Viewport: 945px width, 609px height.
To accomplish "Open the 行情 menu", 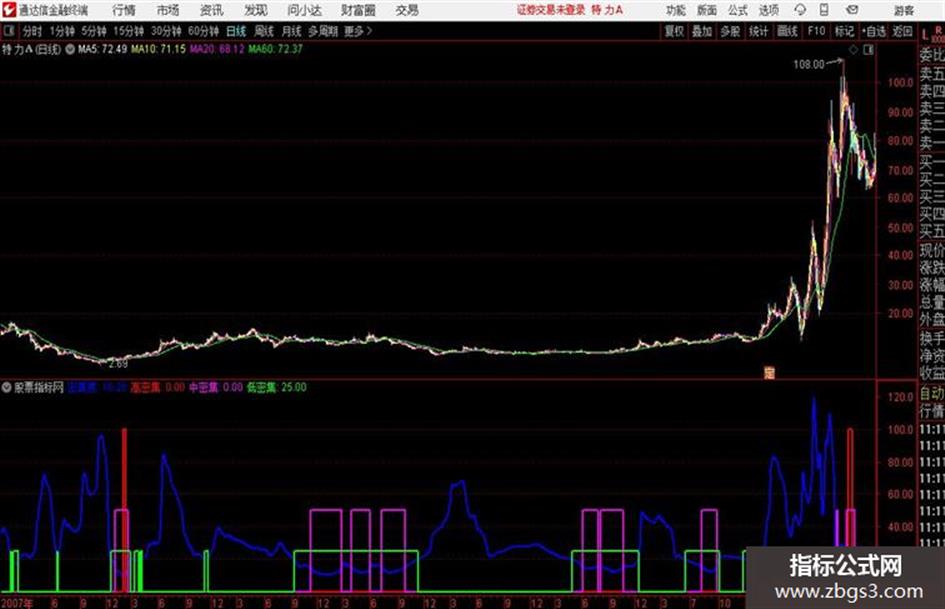I will click(x=124, y=10).
